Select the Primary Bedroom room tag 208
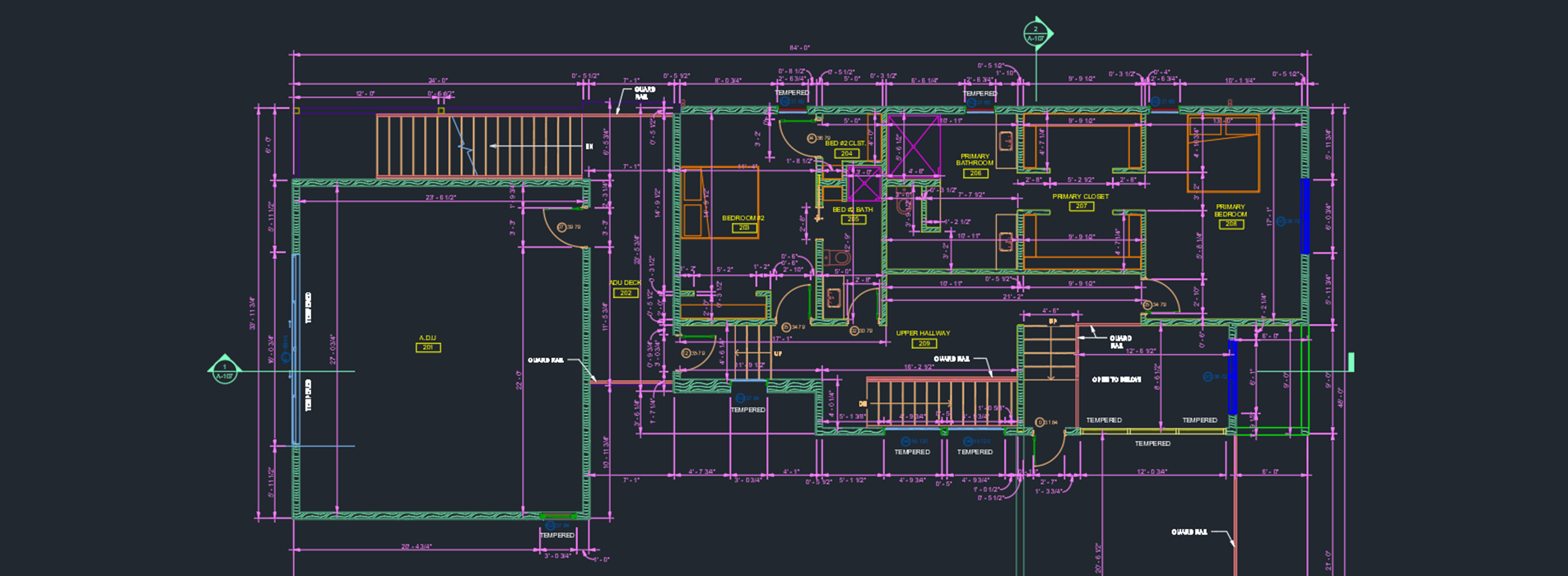The height and width of the screenshot is (576, 1568). click(x=1231, y=224)
